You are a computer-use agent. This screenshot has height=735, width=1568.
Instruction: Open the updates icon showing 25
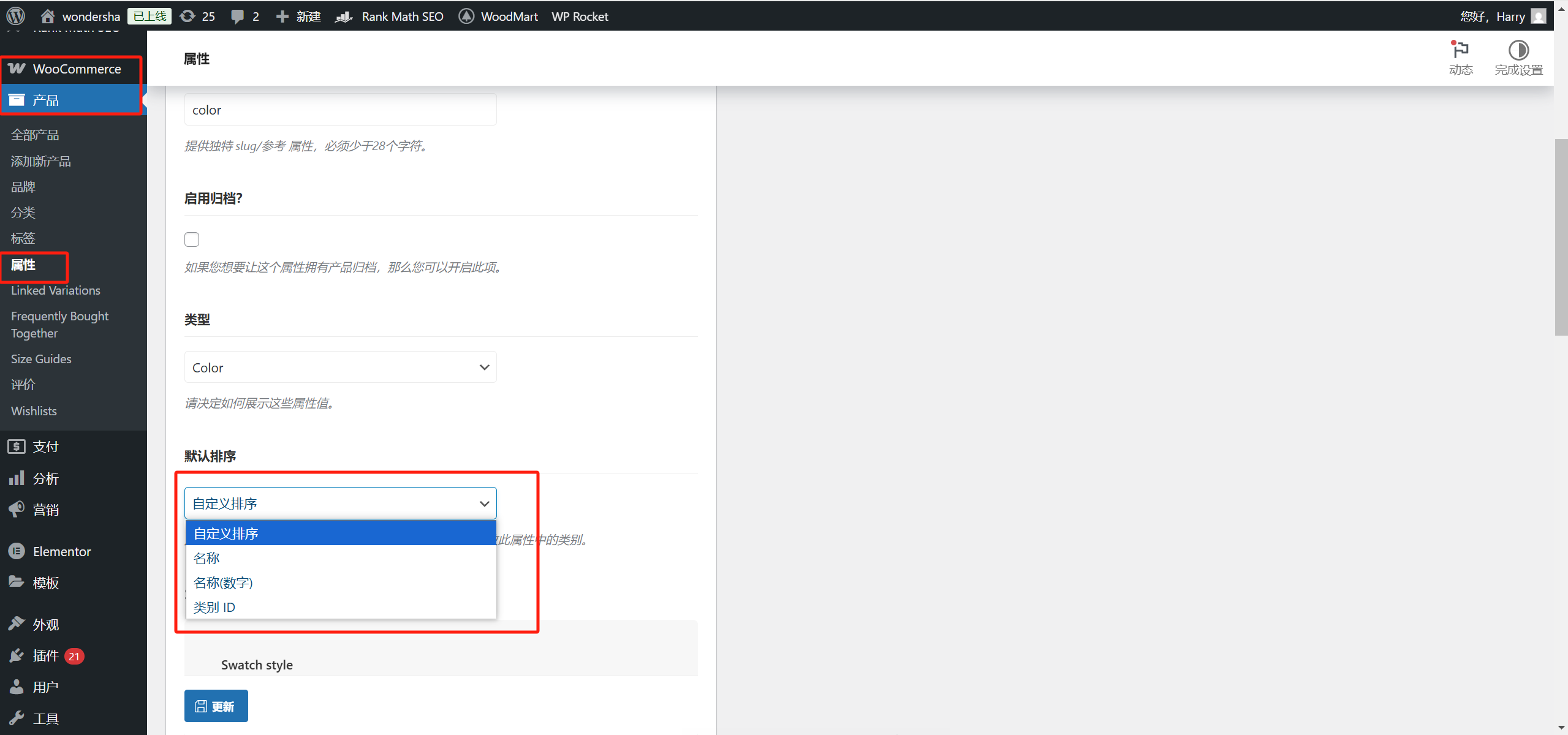(187, 16)
